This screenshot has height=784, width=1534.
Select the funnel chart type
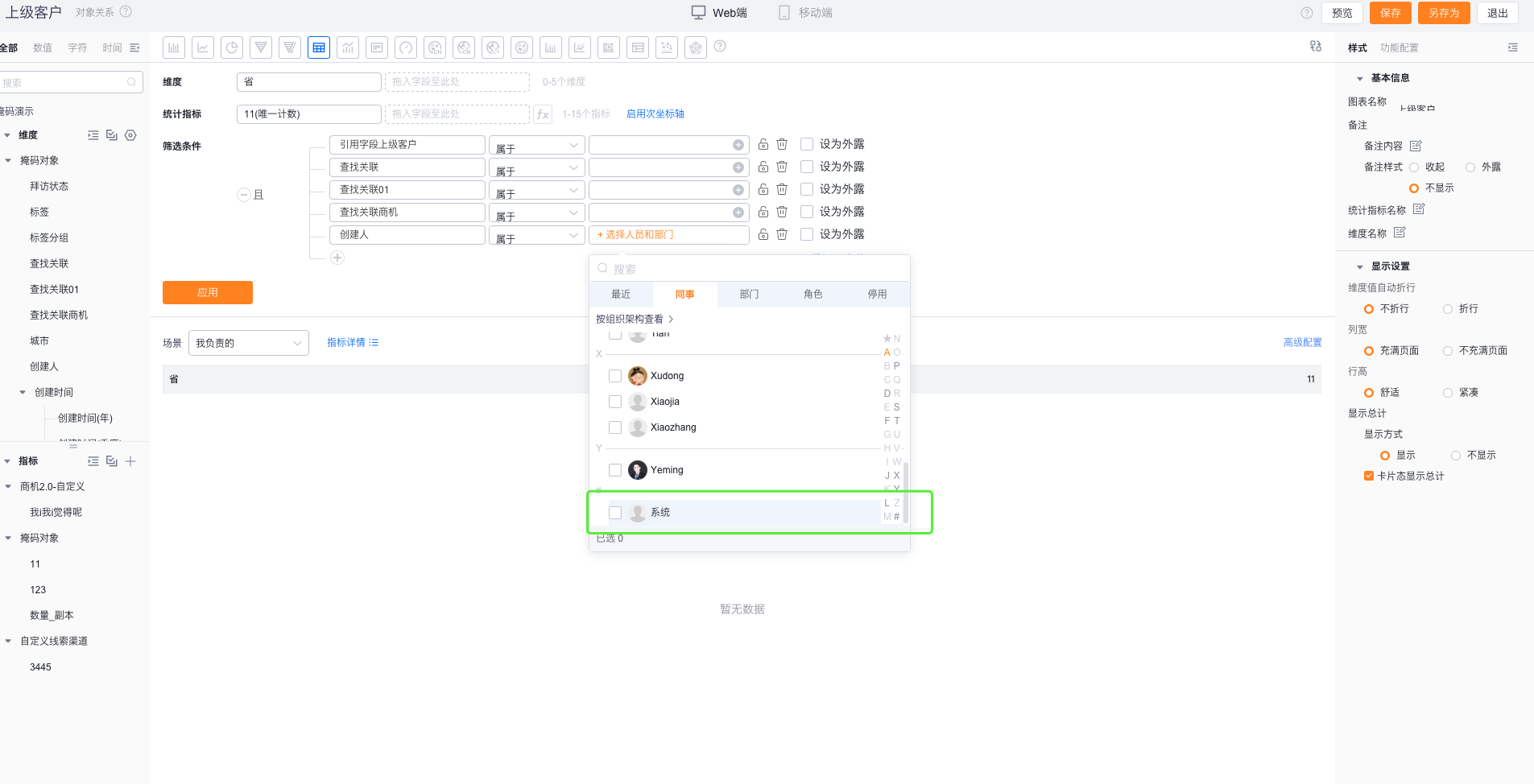coord(261,47)
